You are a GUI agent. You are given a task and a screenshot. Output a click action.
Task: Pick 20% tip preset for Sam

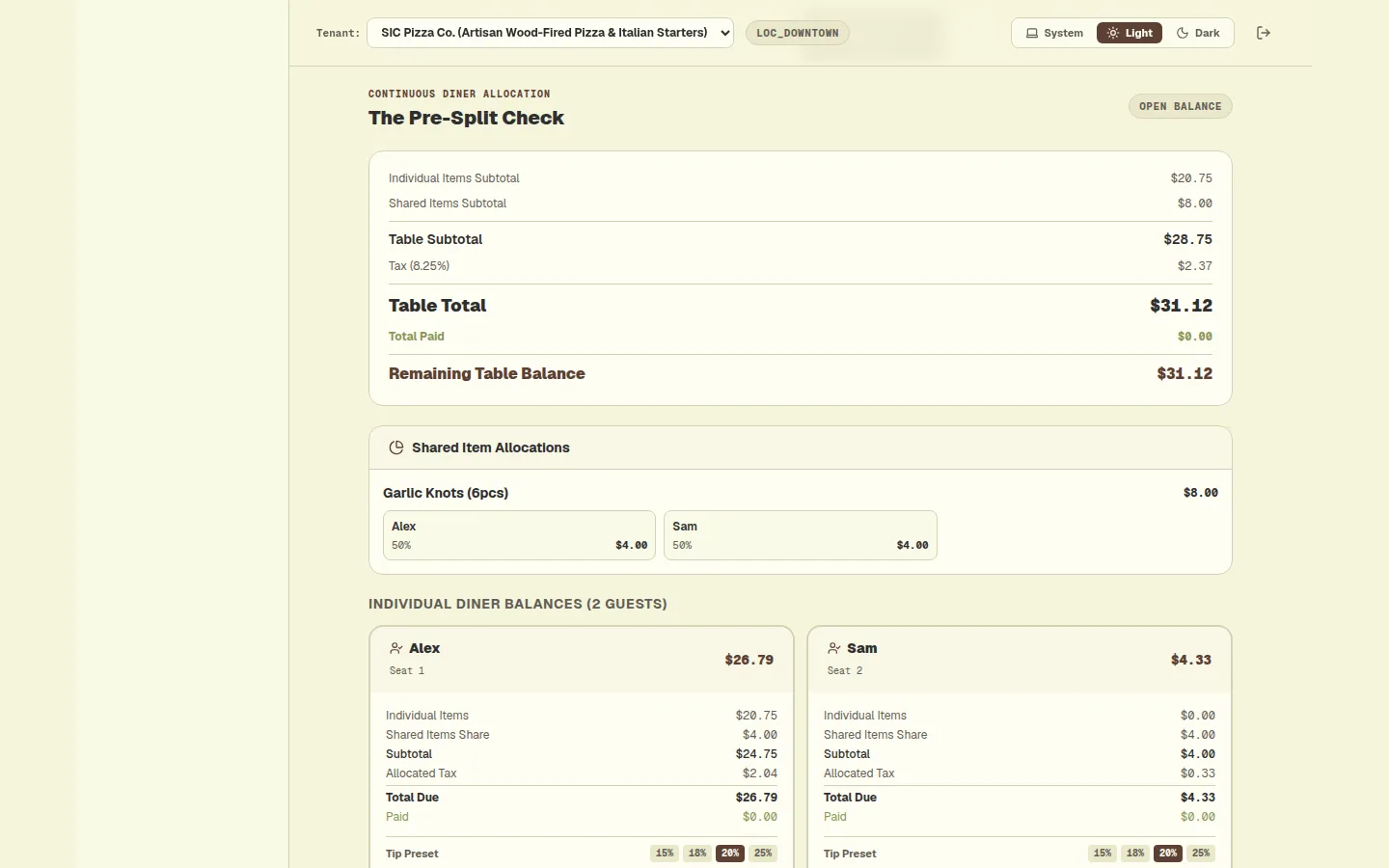(x=1168, y=854)
